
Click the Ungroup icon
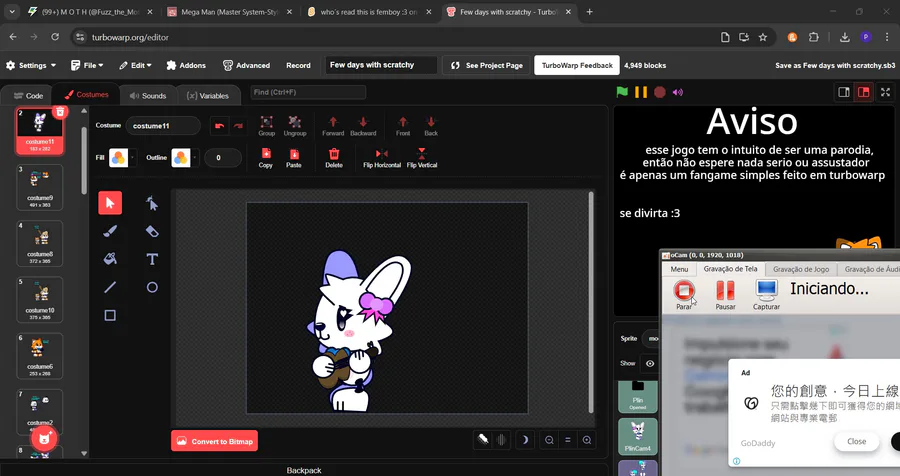click(294, 126)
